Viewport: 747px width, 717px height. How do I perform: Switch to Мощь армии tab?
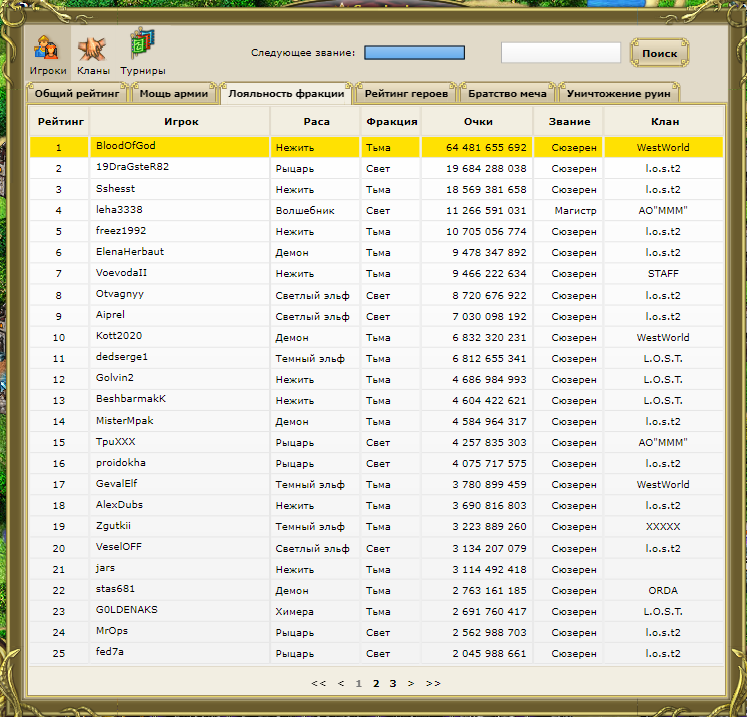[x=174, y=93]
